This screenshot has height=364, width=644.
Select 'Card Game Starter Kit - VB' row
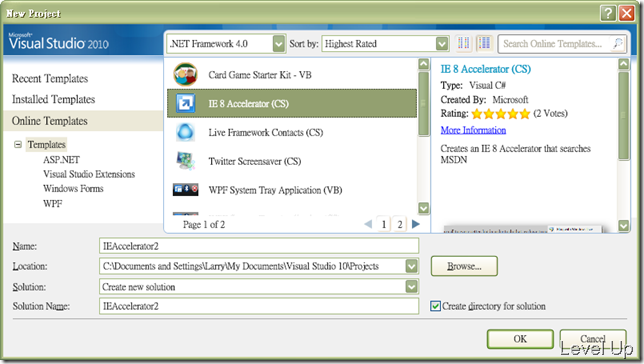click(x=292, y=74)
